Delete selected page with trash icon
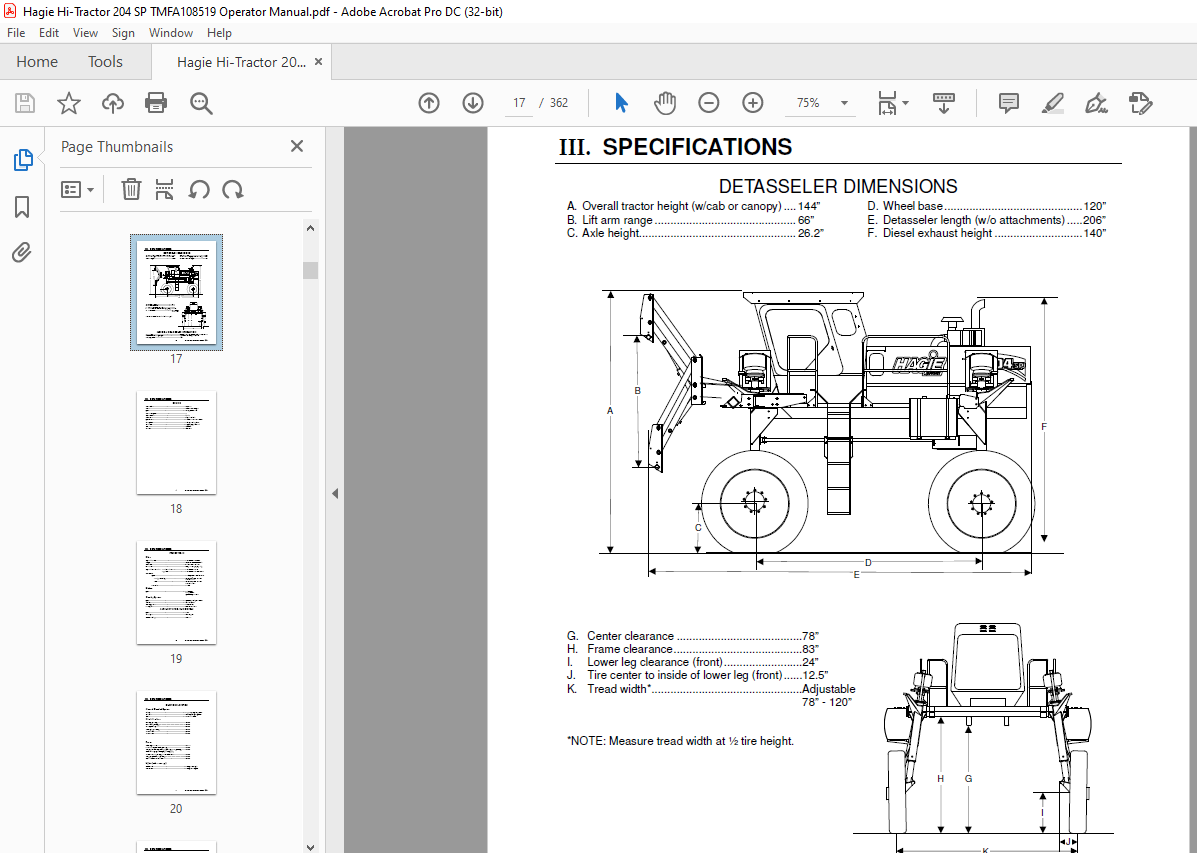Screen dimensions: 1197x853 (131, 189)
